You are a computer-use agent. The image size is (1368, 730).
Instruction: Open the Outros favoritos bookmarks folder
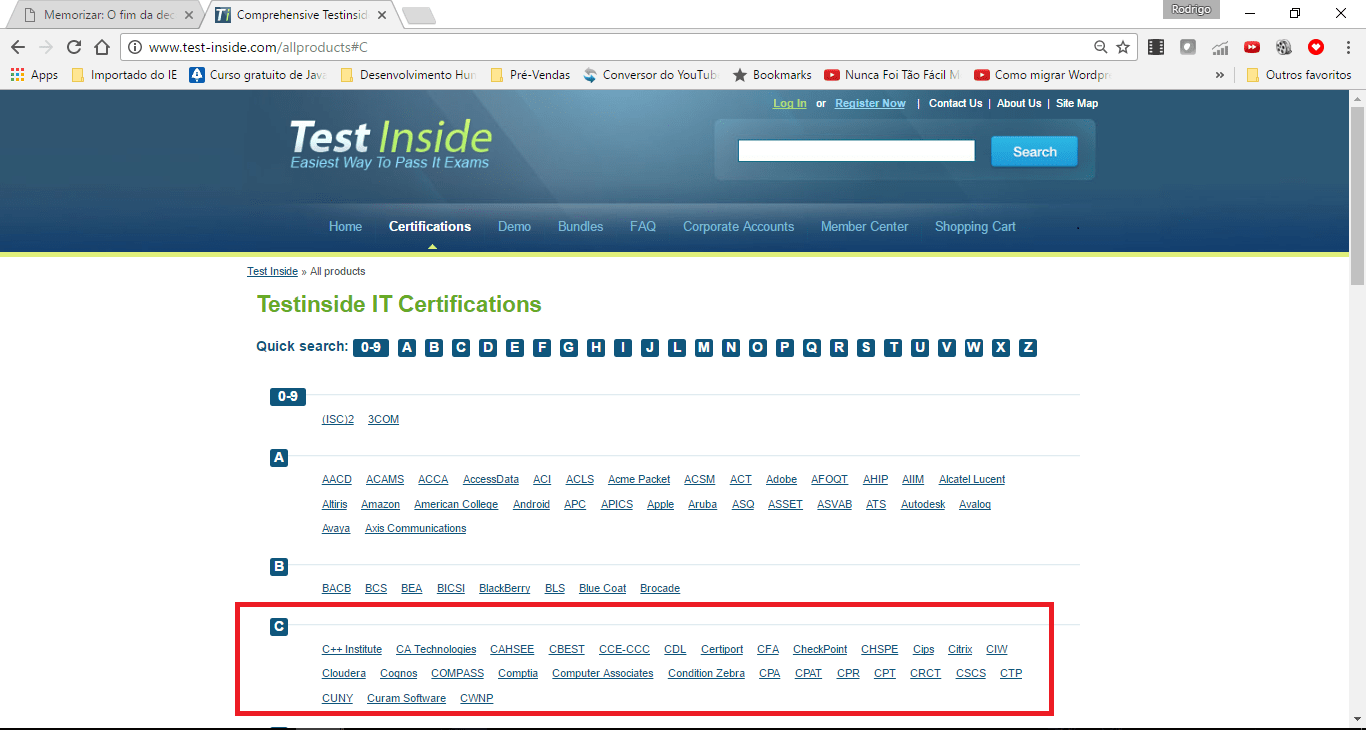(1298, 75)
